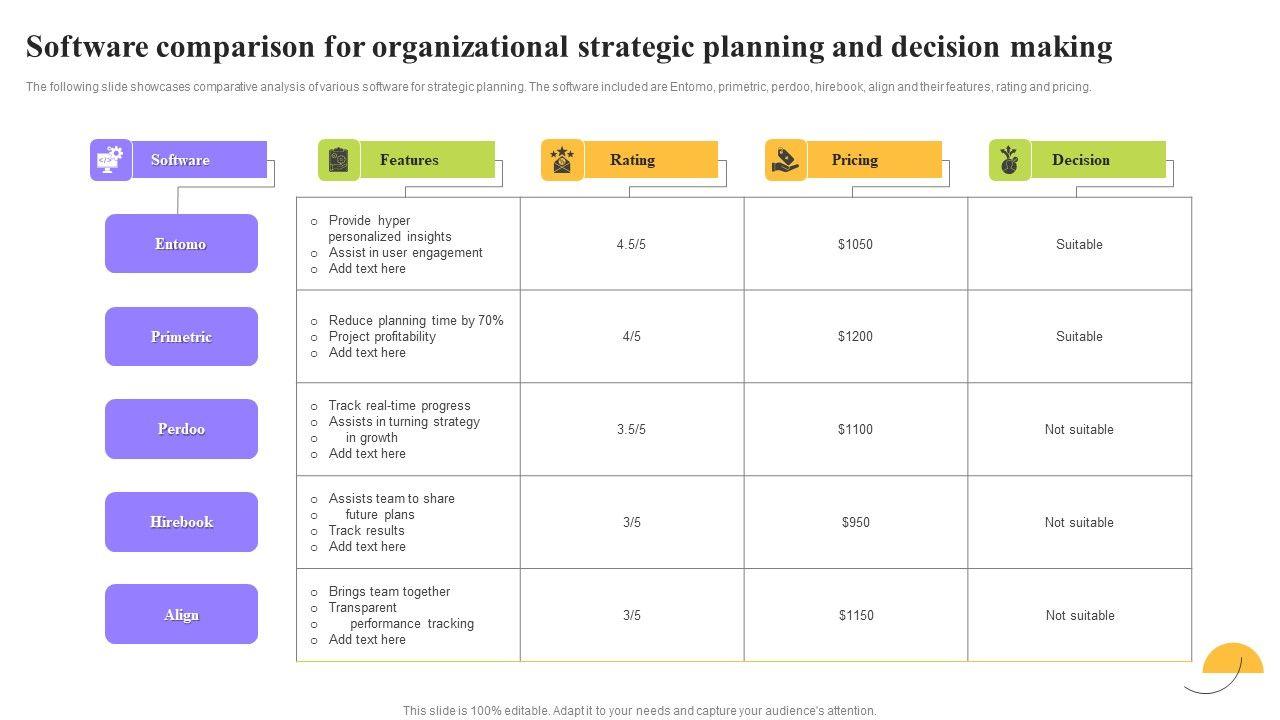
Task: Select the Hirebook software button
Action: point(181,522)
